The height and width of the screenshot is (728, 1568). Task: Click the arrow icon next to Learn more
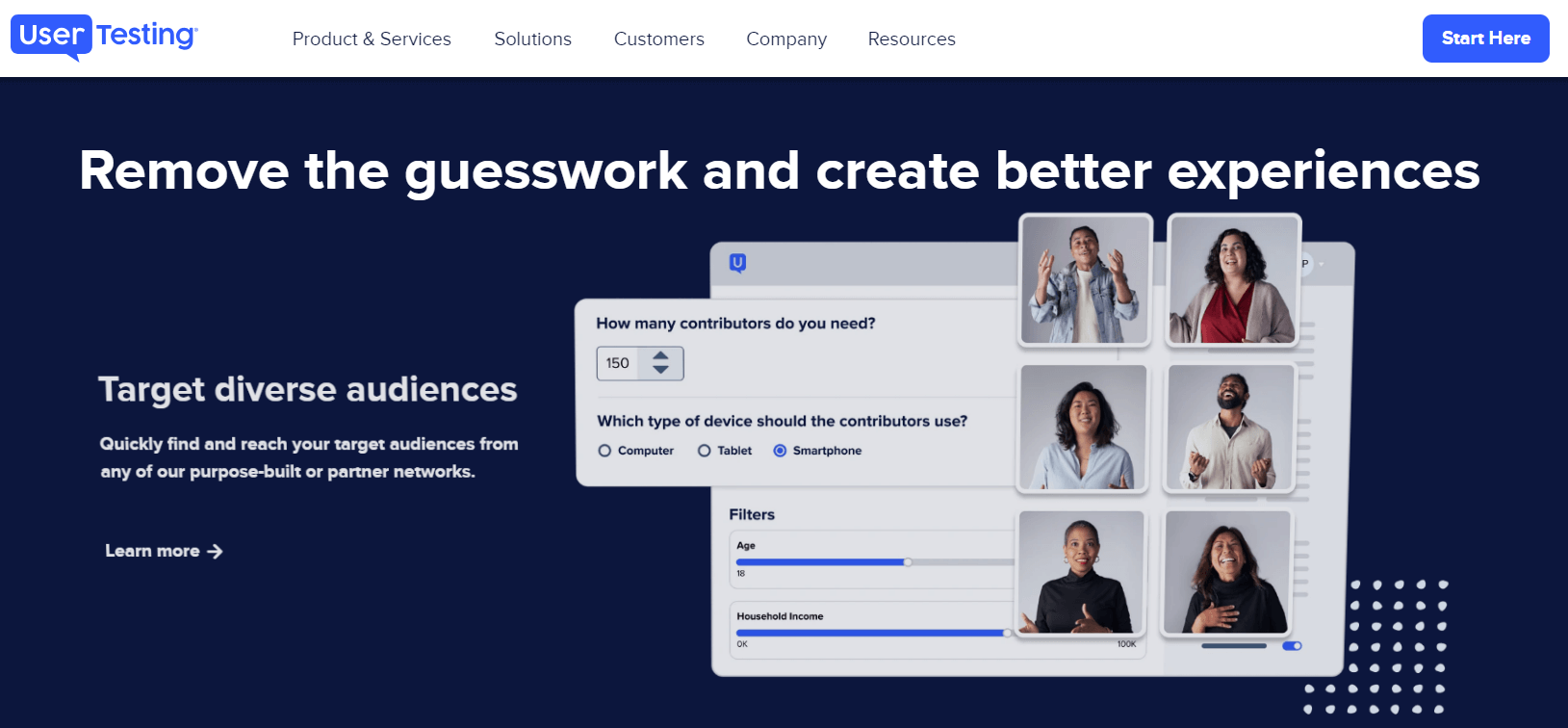tap(215, 551)
